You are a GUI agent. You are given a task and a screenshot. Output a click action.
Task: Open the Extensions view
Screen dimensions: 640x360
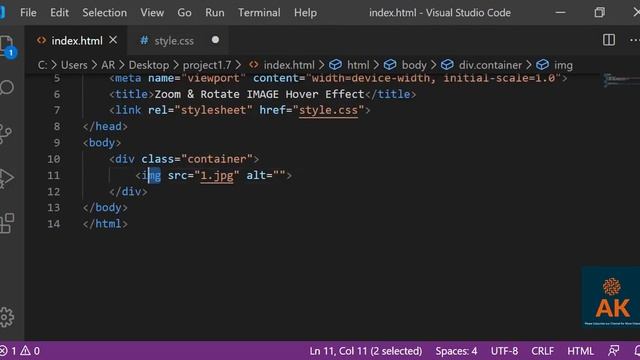7,223
